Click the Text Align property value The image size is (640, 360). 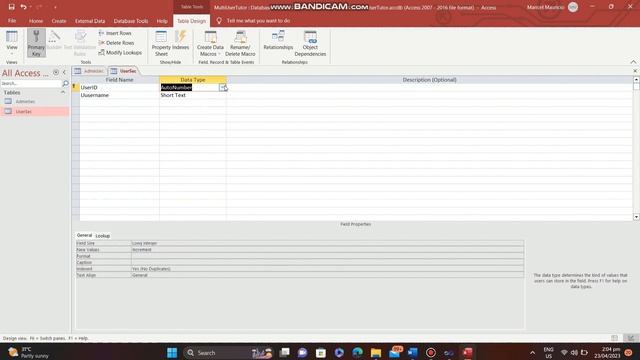pyautogui.click(x=327, y=275)
